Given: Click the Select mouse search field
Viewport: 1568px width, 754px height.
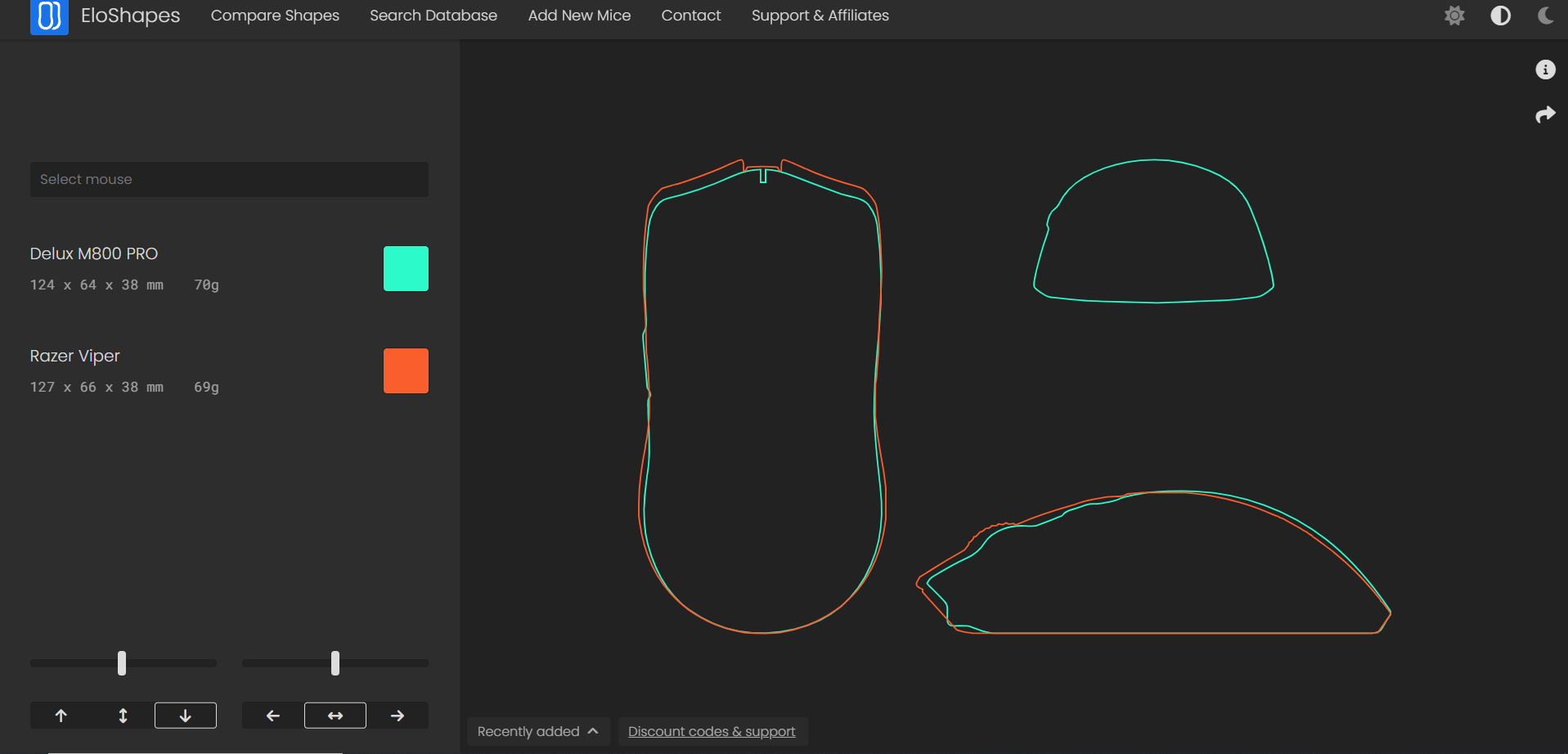Looking at the screenshot, I should point(229,179).
